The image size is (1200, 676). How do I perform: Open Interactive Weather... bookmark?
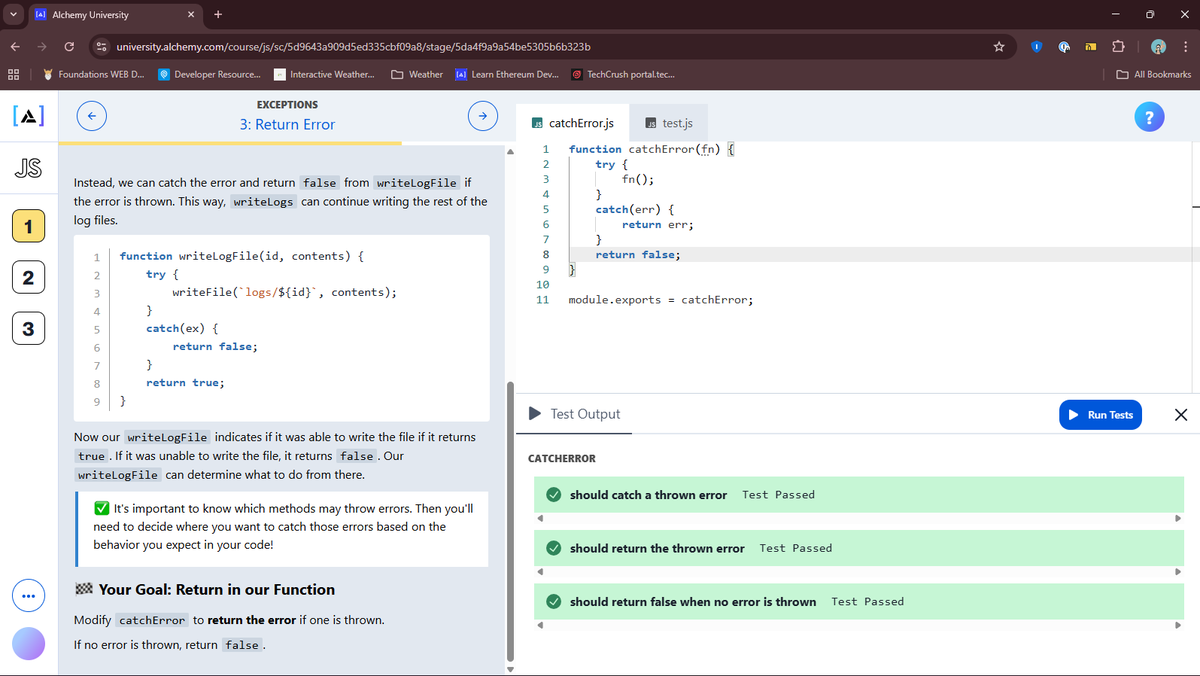pos(325,74)
